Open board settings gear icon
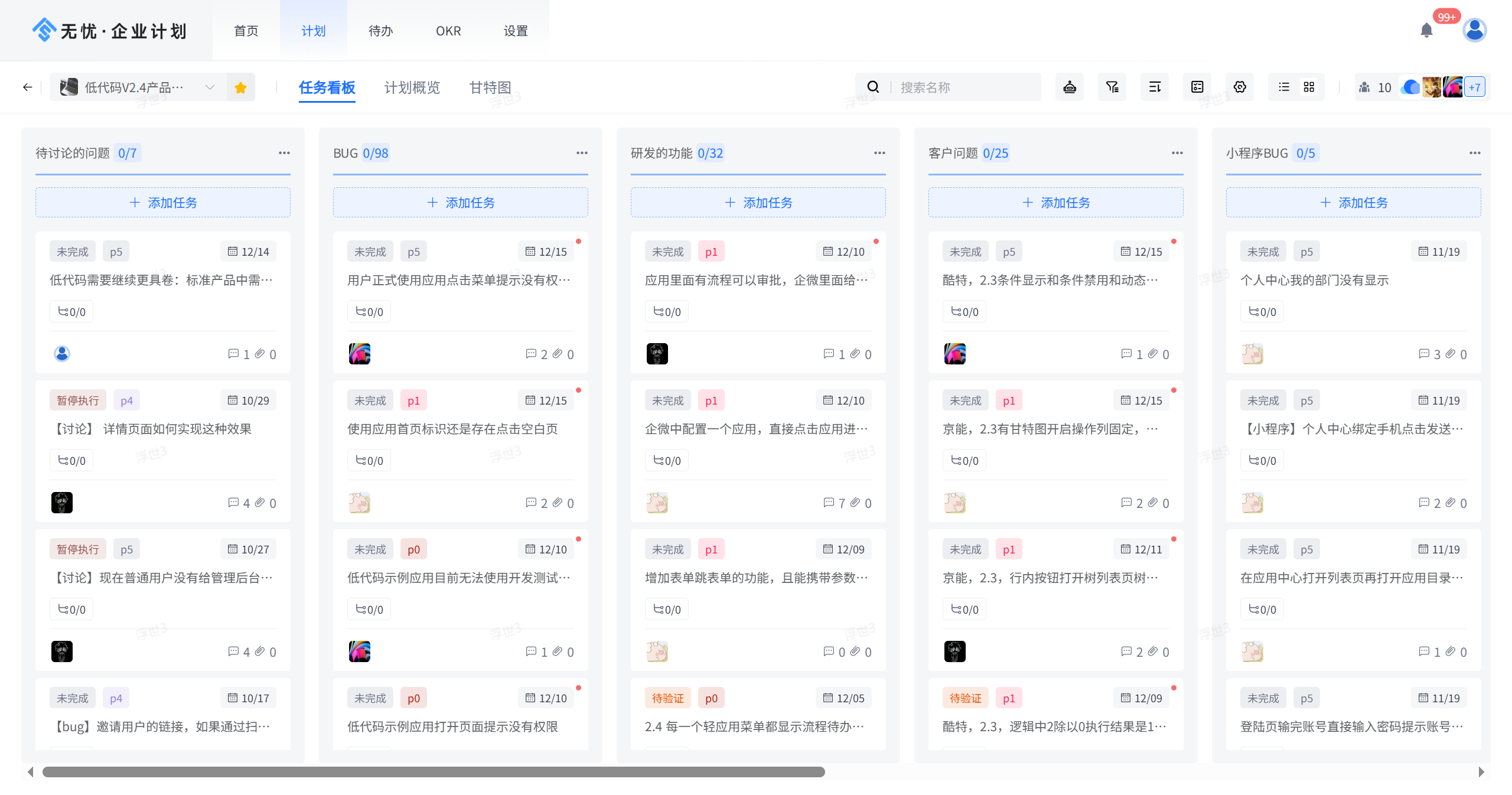 click(x=1240, y=87)
